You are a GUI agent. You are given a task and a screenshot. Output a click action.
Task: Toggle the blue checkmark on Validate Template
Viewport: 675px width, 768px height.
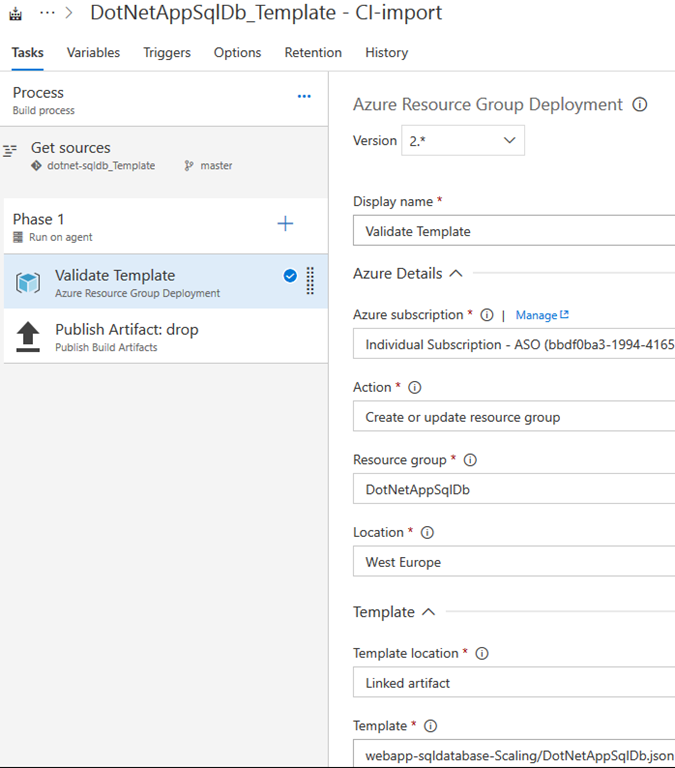pyautogui.click(x=290, y=276)
